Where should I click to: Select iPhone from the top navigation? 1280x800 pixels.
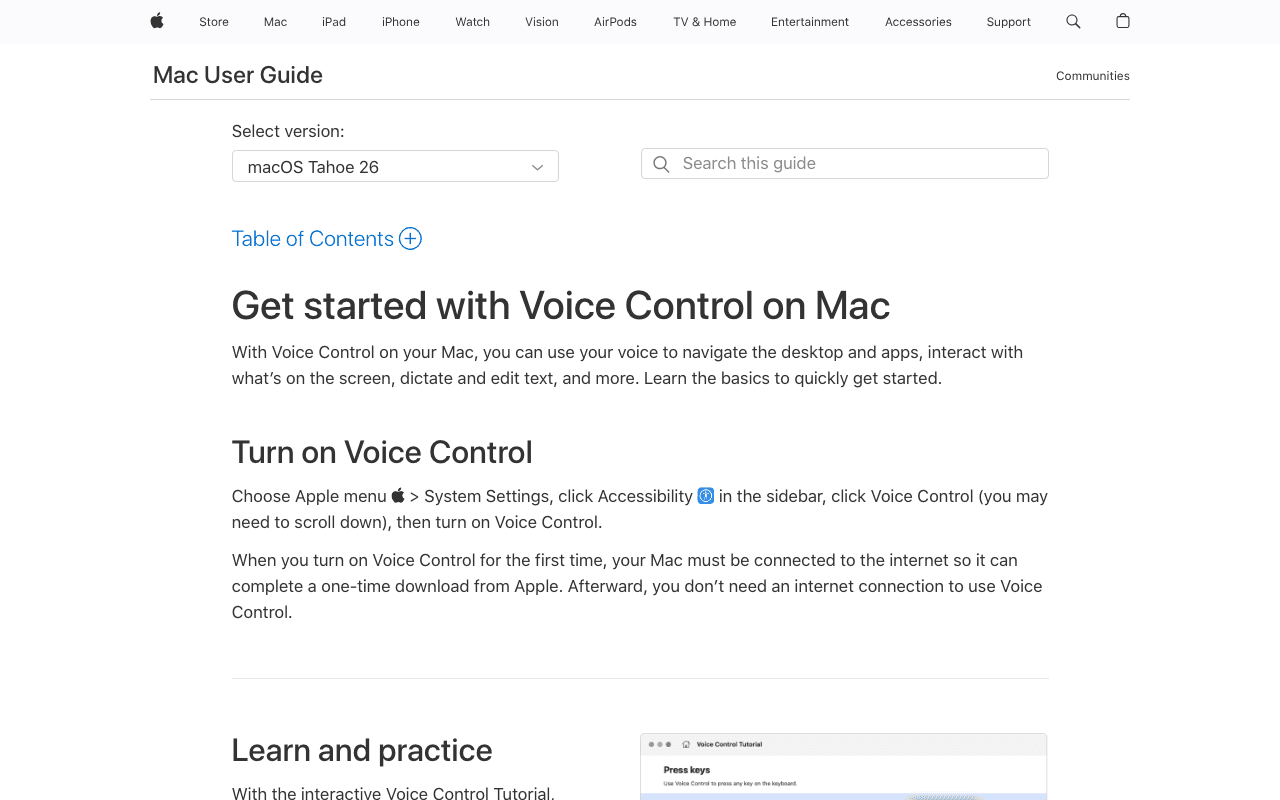click(x=400, y=21)
